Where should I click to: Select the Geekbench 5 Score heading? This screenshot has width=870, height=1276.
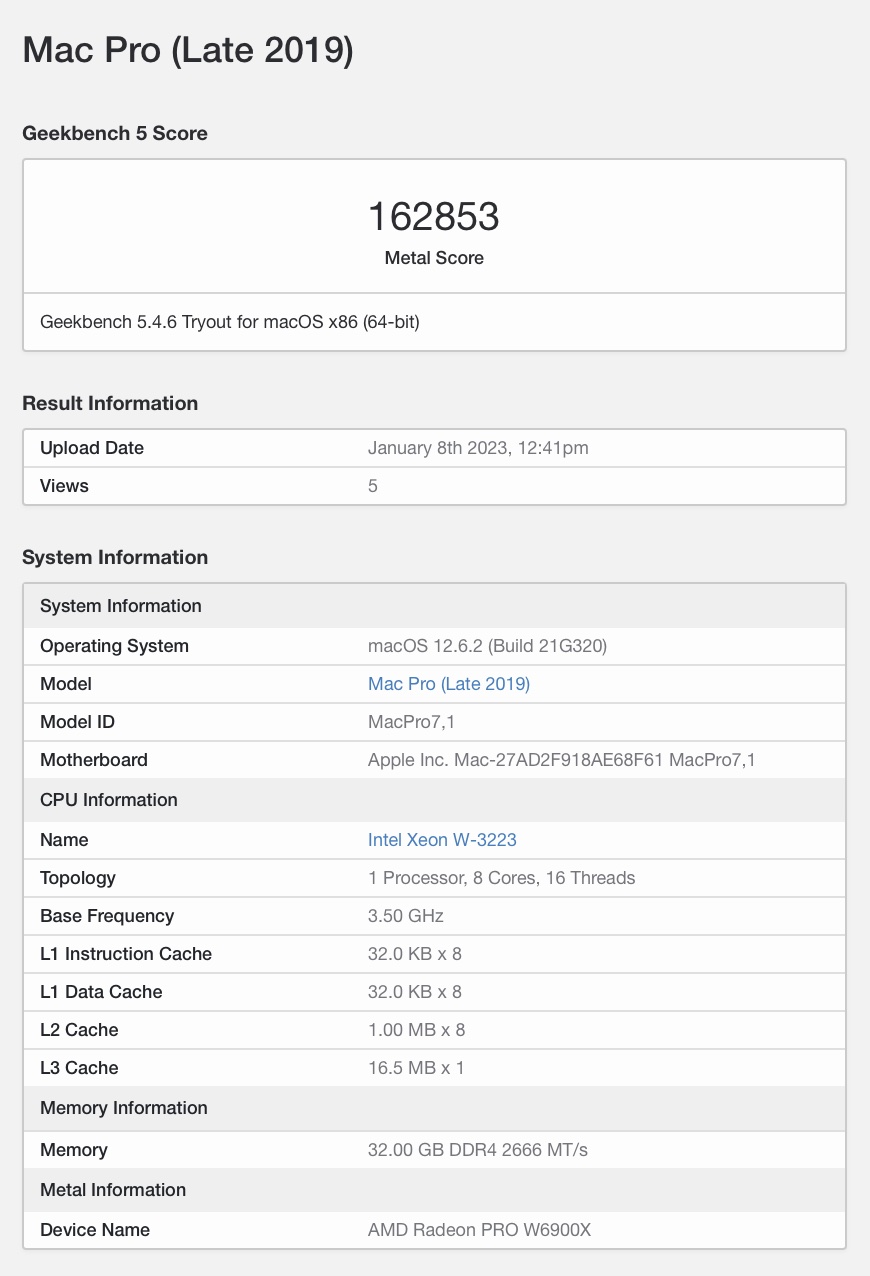pyautogui.click(x=115, y=134)
